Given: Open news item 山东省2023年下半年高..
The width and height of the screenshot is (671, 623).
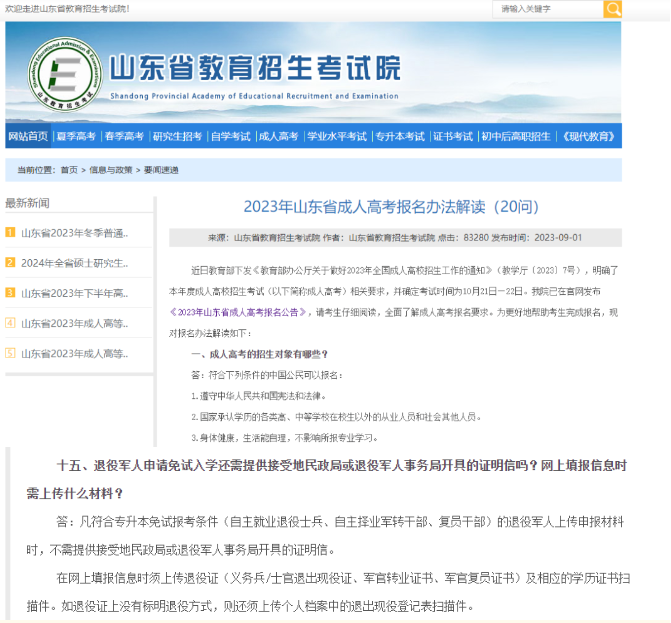Looking at the screenshot, I should coord(74,294).
